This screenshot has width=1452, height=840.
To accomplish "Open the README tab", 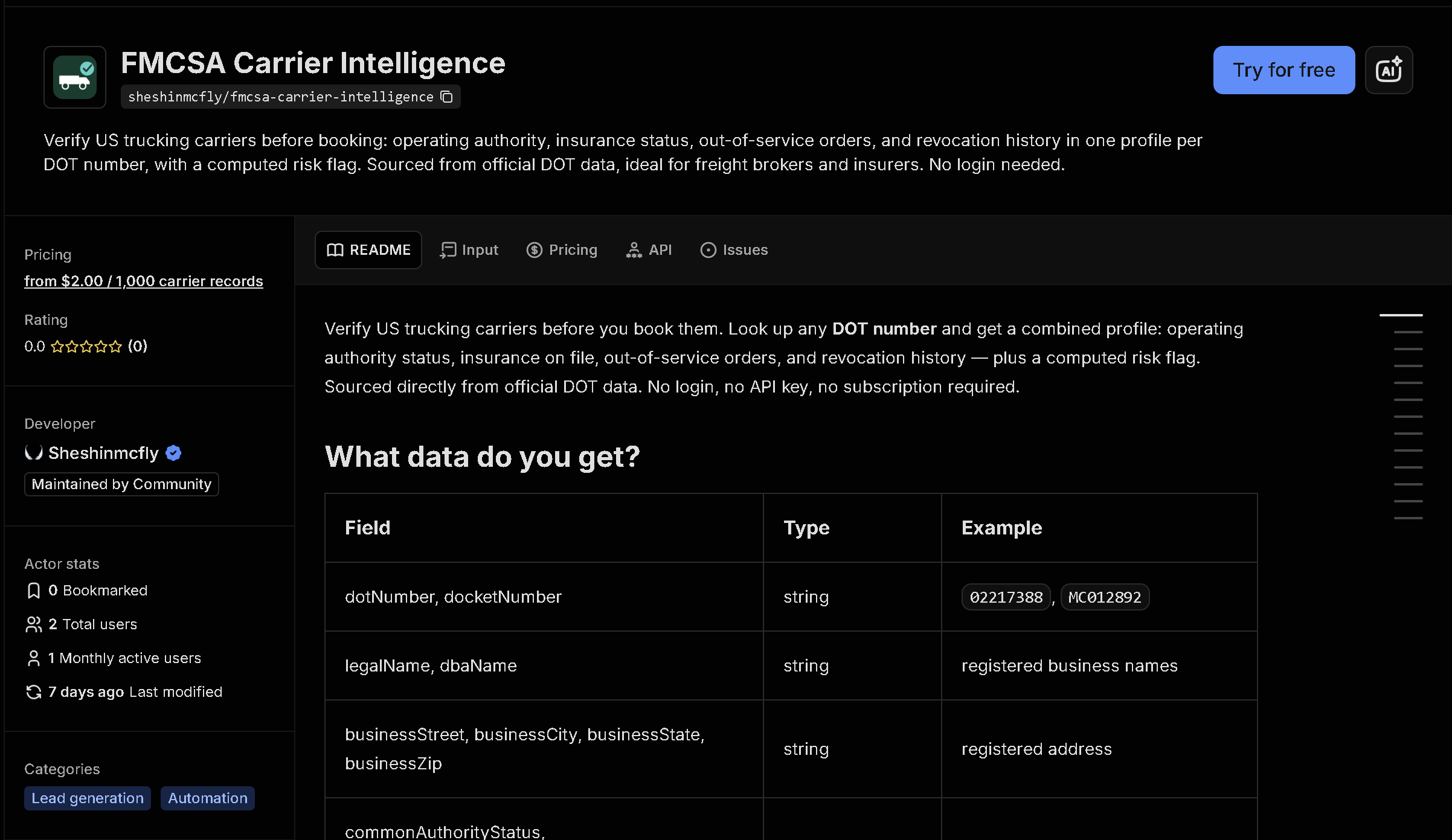I will pos(368,250).
